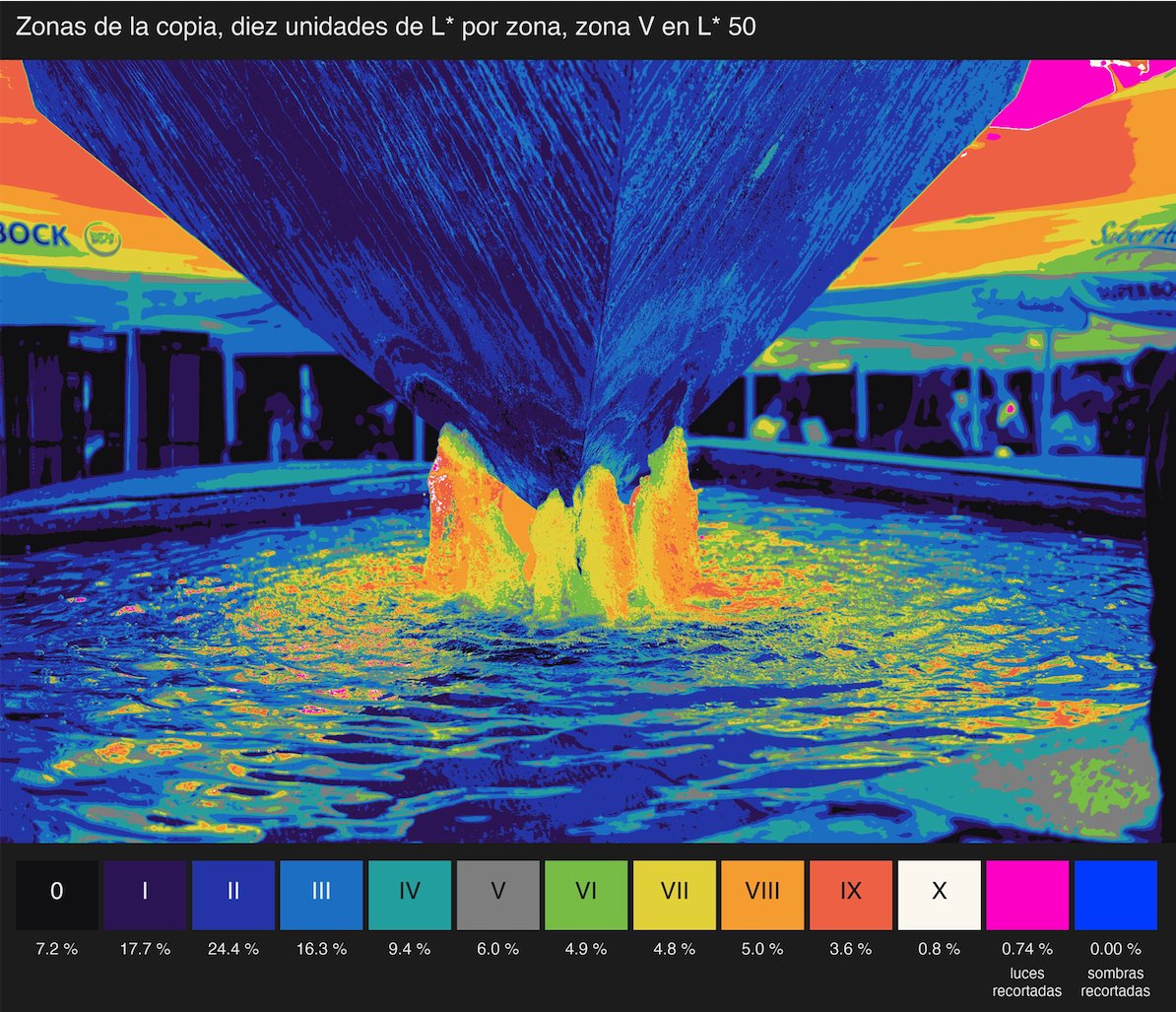This screenshot has width=1176, height=1012.
Task: Click the red-orange zone IX swatch
Action: coord(851,895)
